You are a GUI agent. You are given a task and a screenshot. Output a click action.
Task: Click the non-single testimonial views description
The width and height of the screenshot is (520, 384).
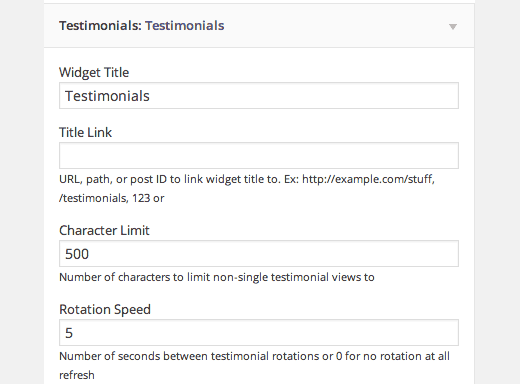[217, 277]
